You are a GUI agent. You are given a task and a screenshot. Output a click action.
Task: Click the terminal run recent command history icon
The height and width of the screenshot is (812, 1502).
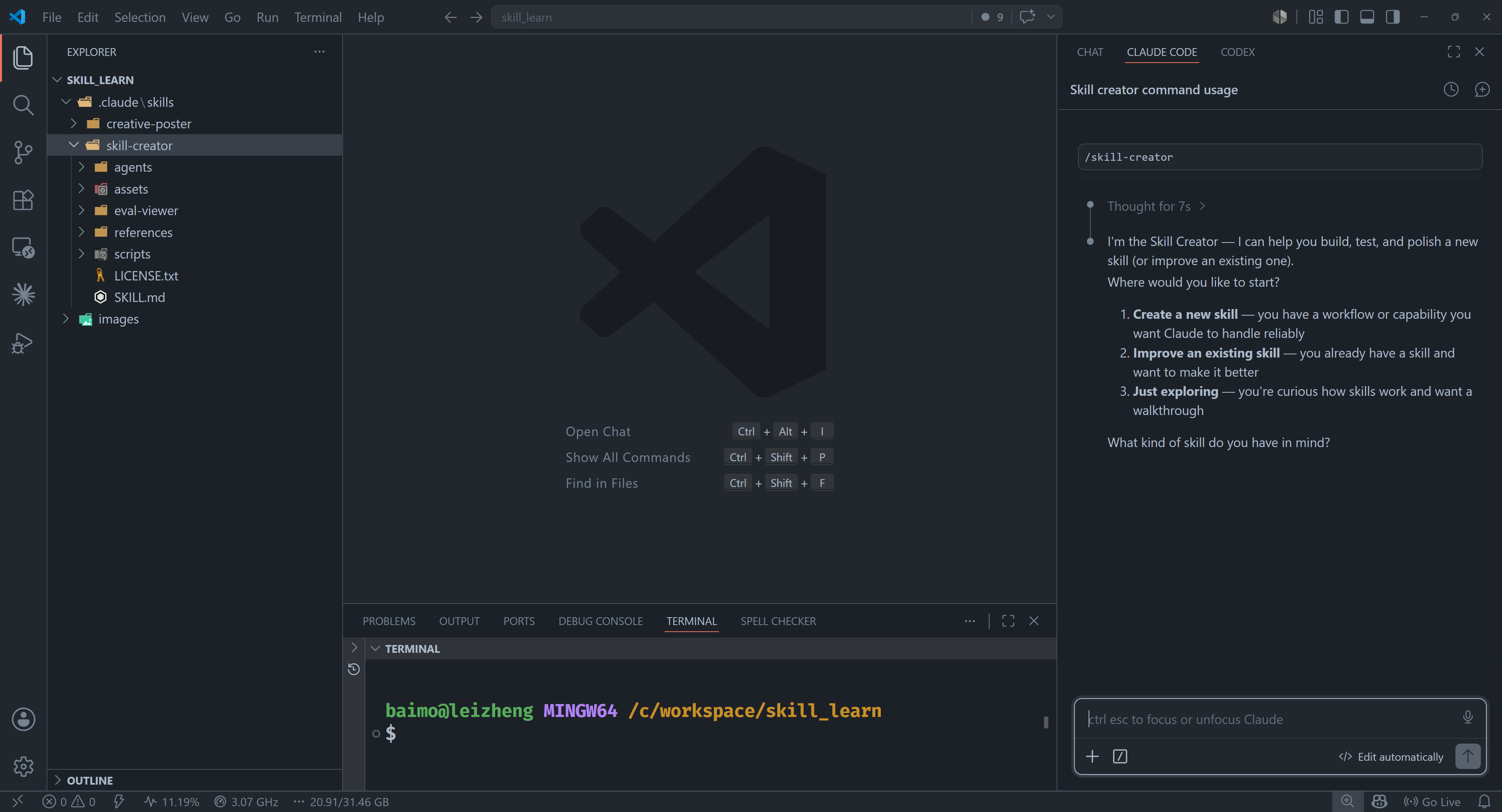[353, 669]
